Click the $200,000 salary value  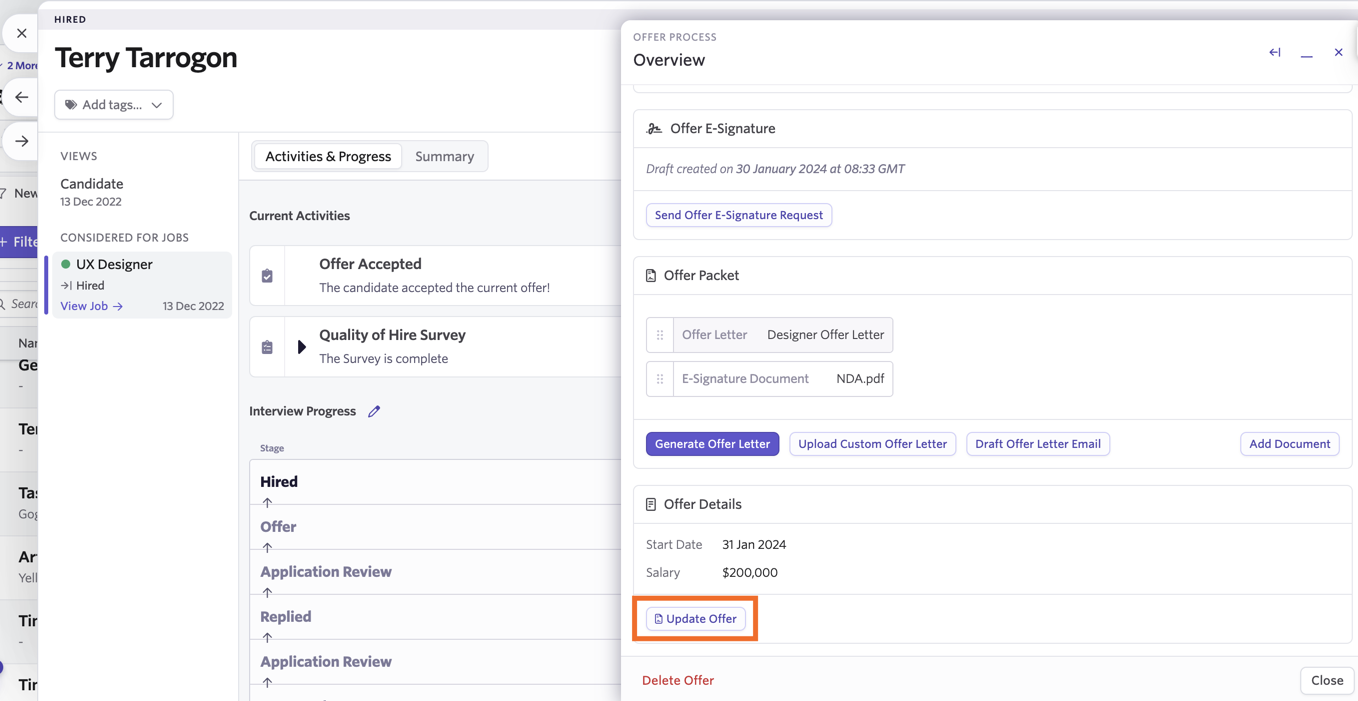tap(750, 573)
